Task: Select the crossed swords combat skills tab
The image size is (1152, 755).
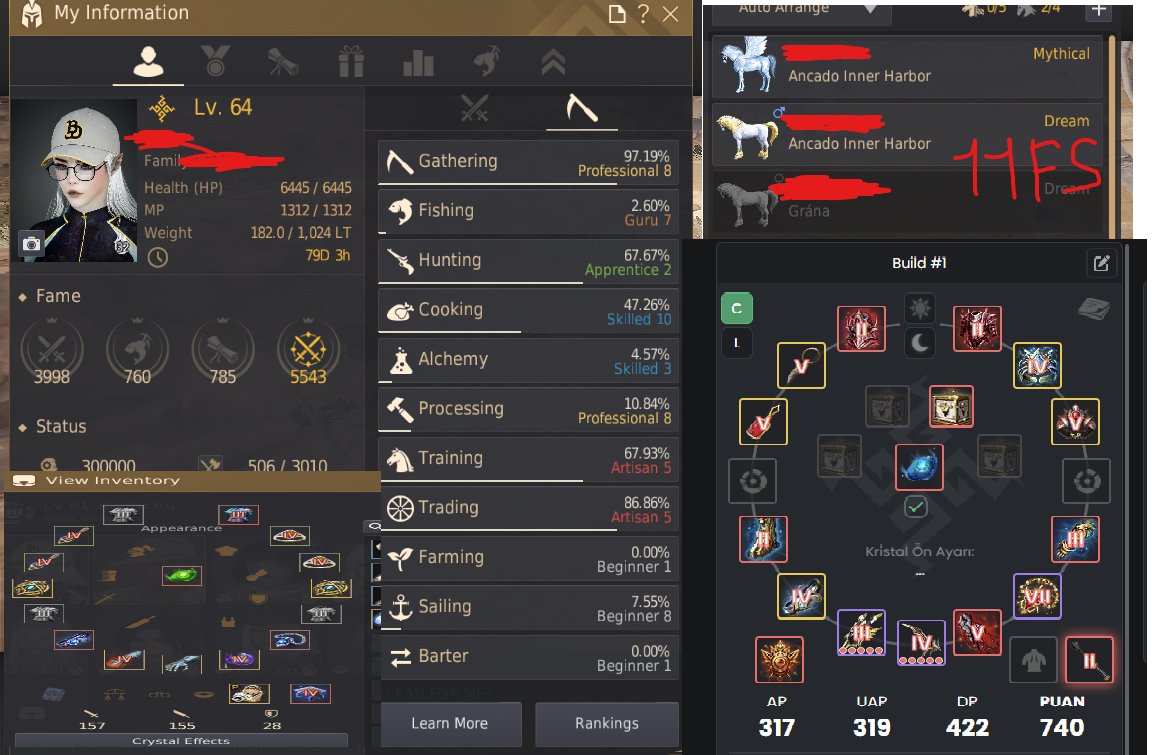Action: (475, 109)
